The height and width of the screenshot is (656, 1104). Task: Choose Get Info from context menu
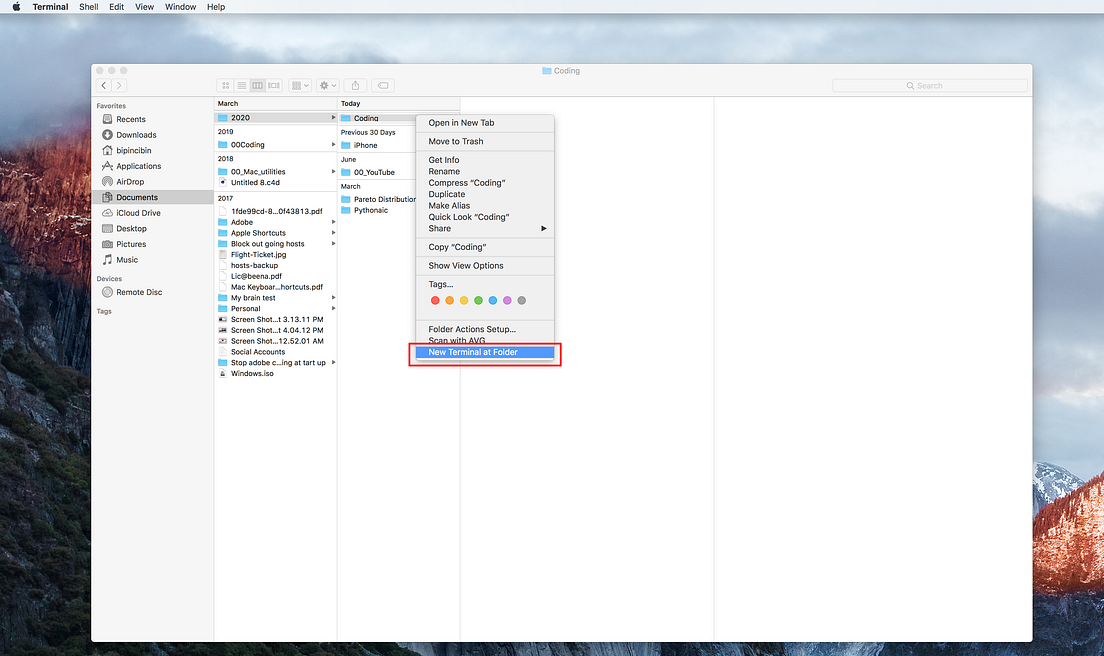coord(484,160)
